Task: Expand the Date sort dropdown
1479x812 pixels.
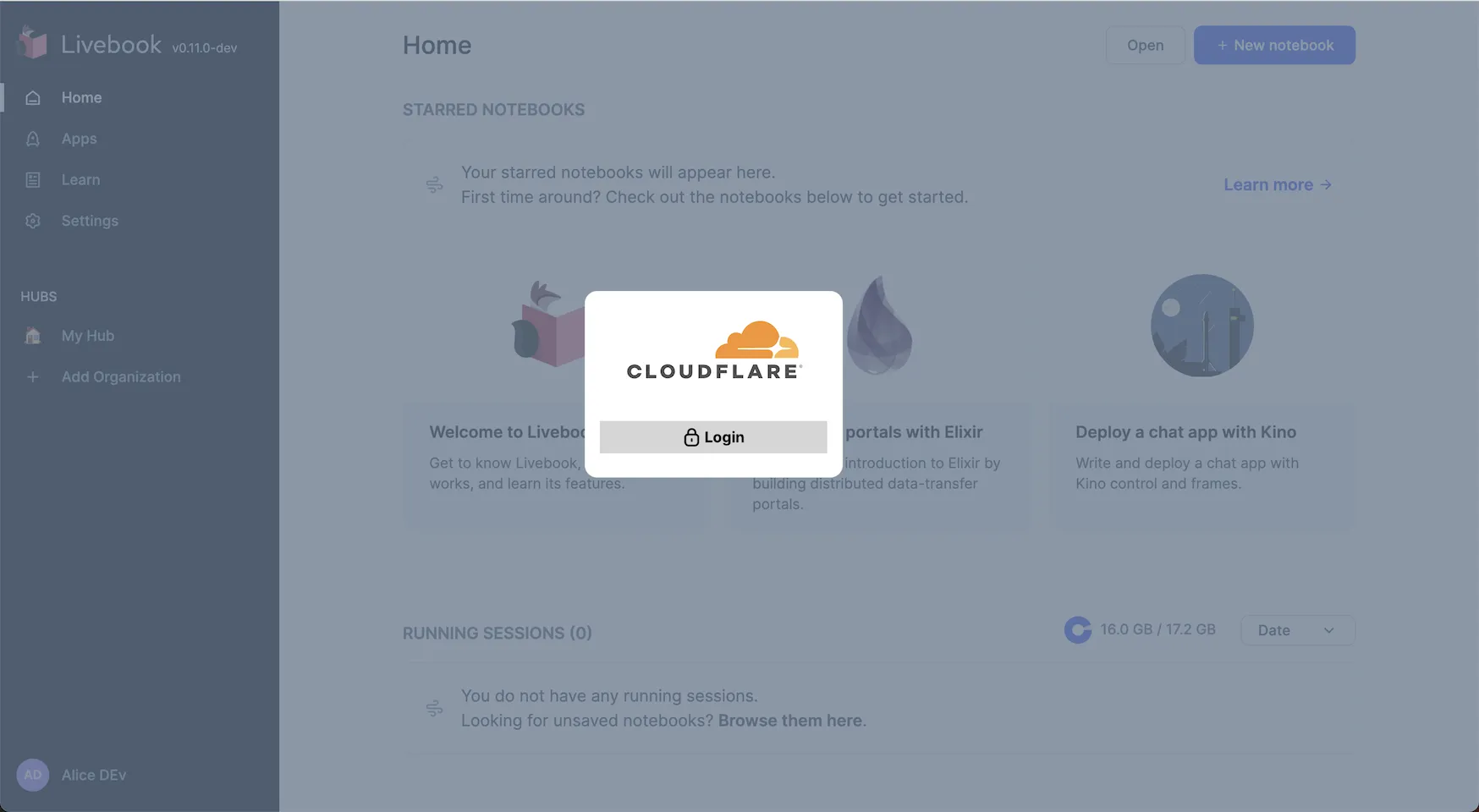Action: pyautogui.click(x=1297, y=630)
